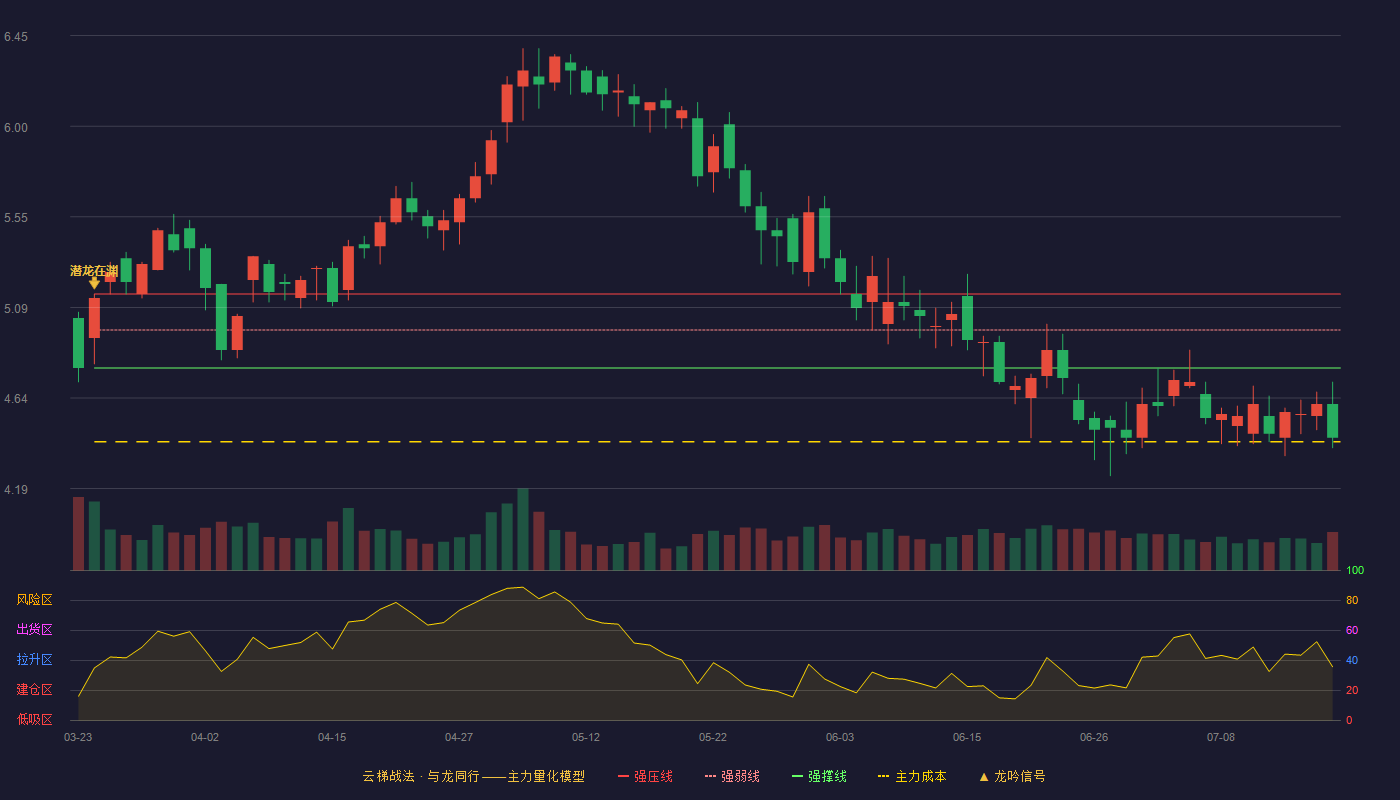
Task: Toggle the 强撑线 legend item
Action: (x=819, y=776)
